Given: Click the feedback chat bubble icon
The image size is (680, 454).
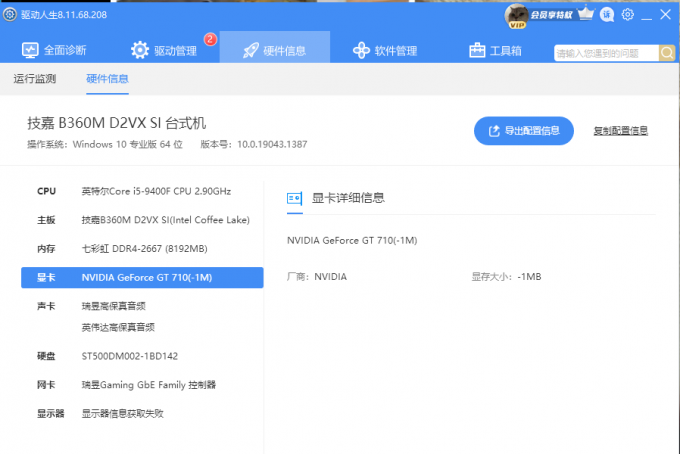Looking at the screenshot, I should pos(607,15).
